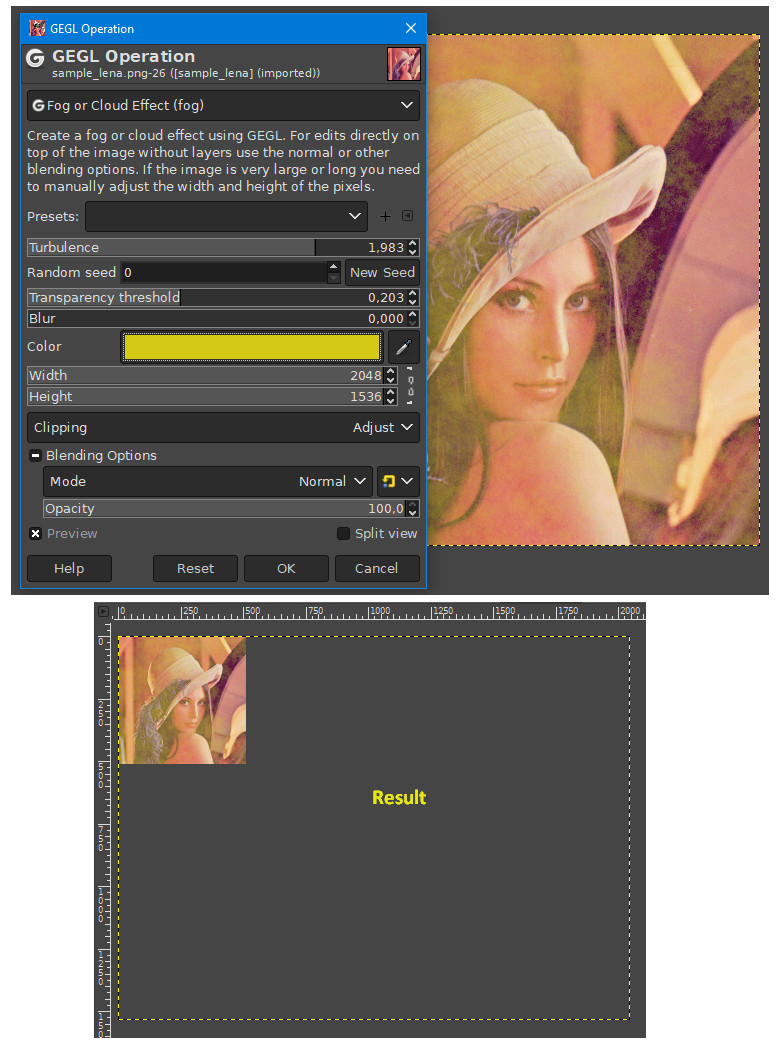The height and width of the screenshot is (1050, 783).
Task: Click the blending color space icon dropdown
Action: (398, 481)
